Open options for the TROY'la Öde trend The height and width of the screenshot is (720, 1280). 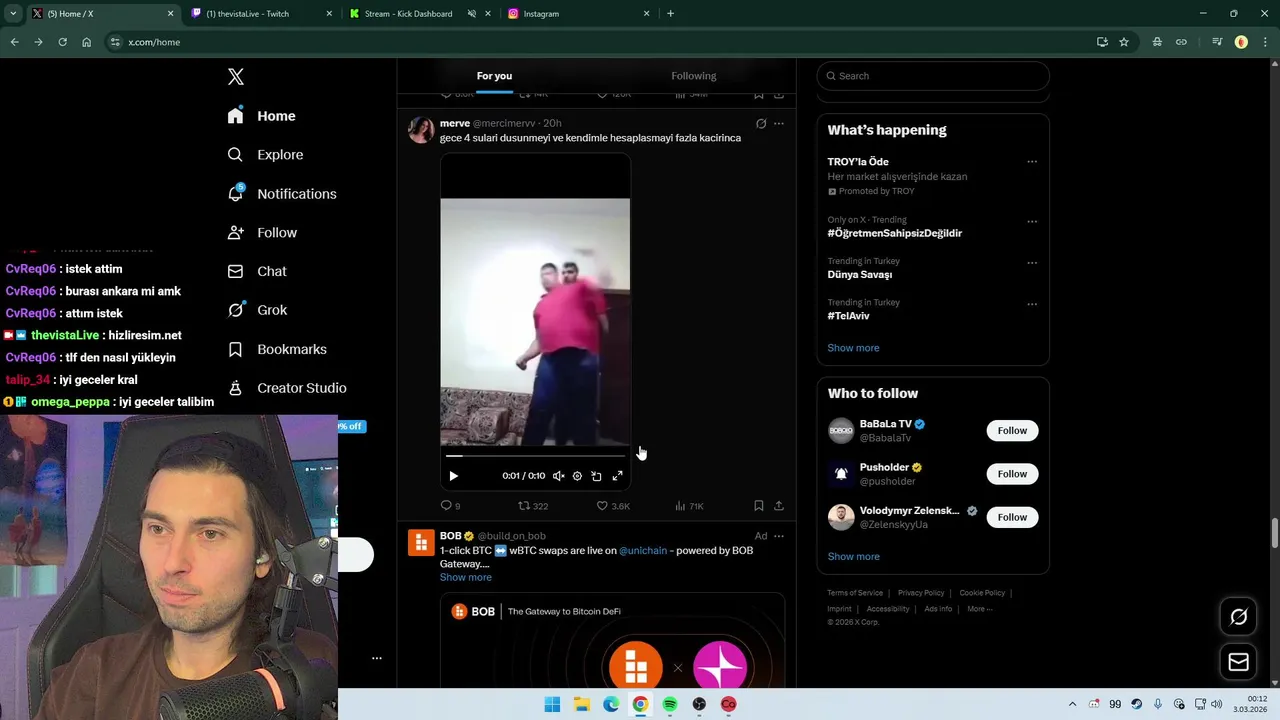point(1032,162)
